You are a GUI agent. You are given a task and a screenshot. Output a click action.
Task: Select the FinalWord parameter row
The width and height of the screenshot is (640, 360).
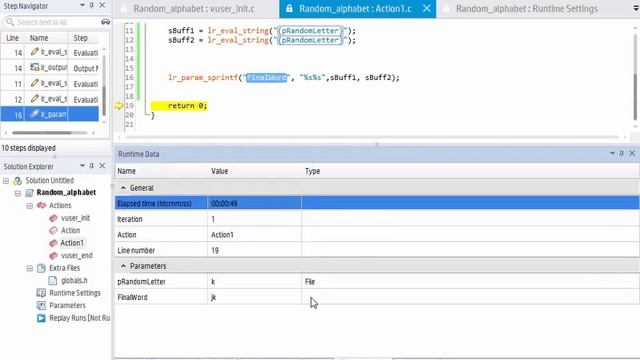tap(377, 297)
